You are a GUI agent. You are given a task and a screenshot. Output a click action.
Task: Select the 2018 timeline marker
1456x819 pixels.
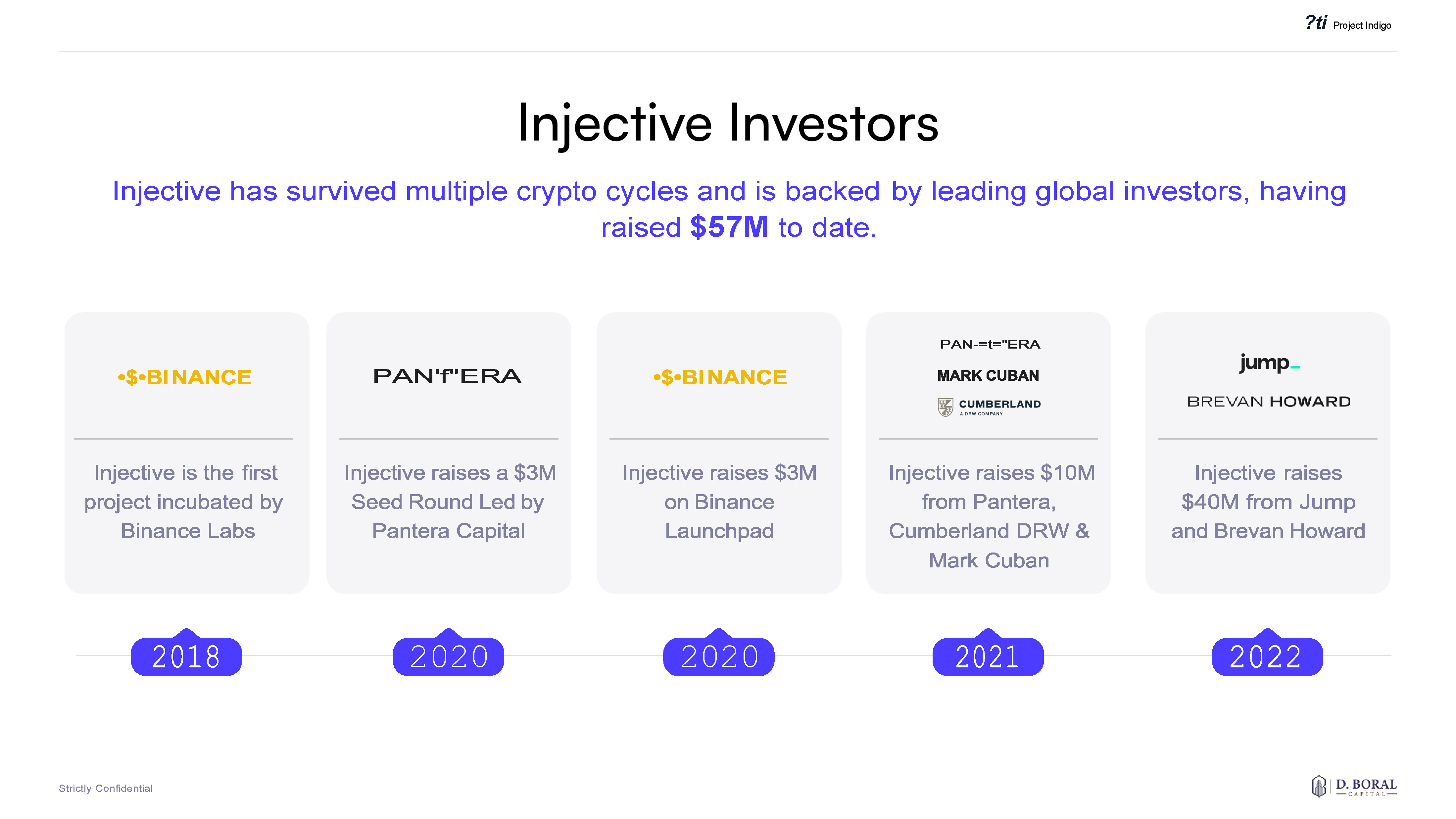[x=186, y=656]
